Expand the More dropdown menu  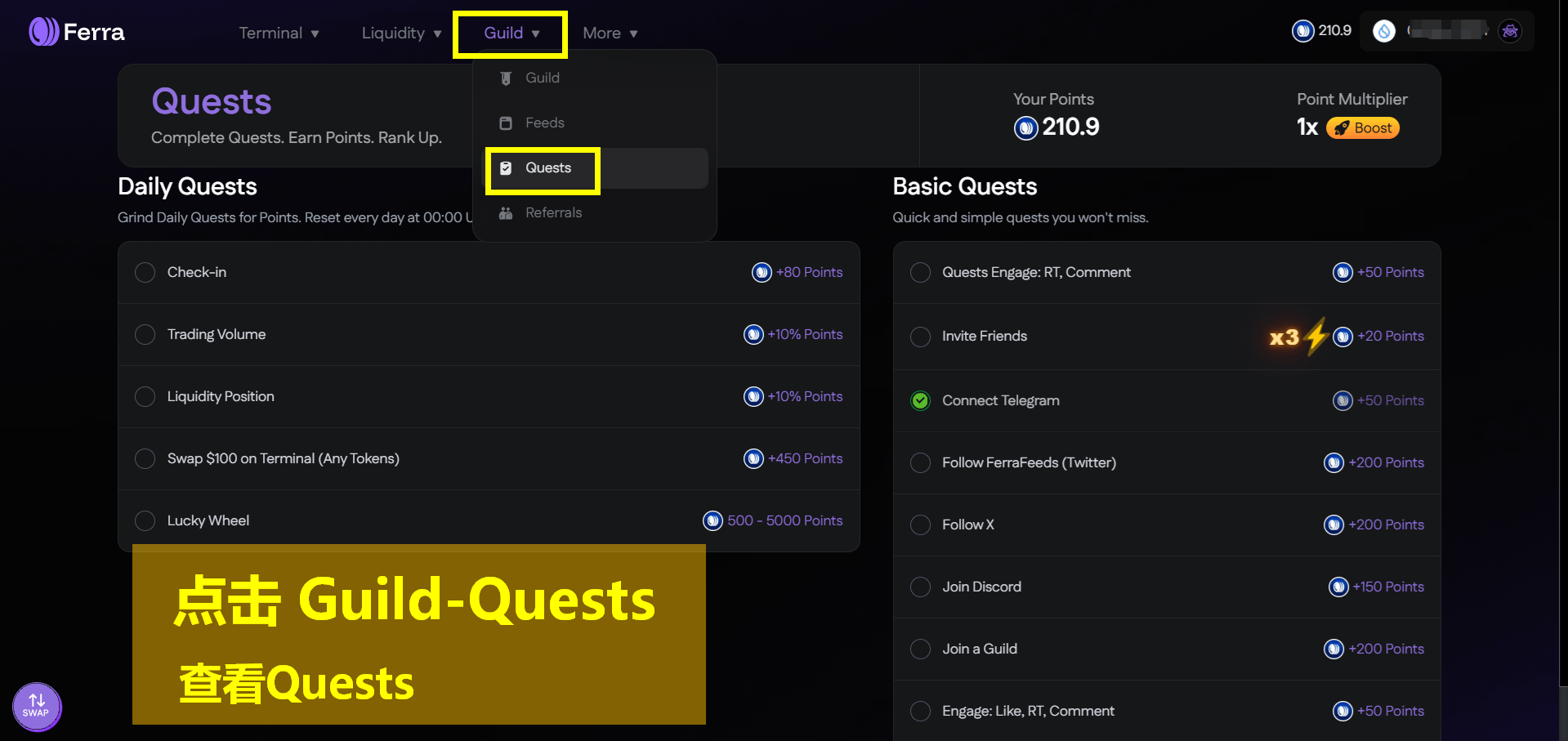point(610,33)
